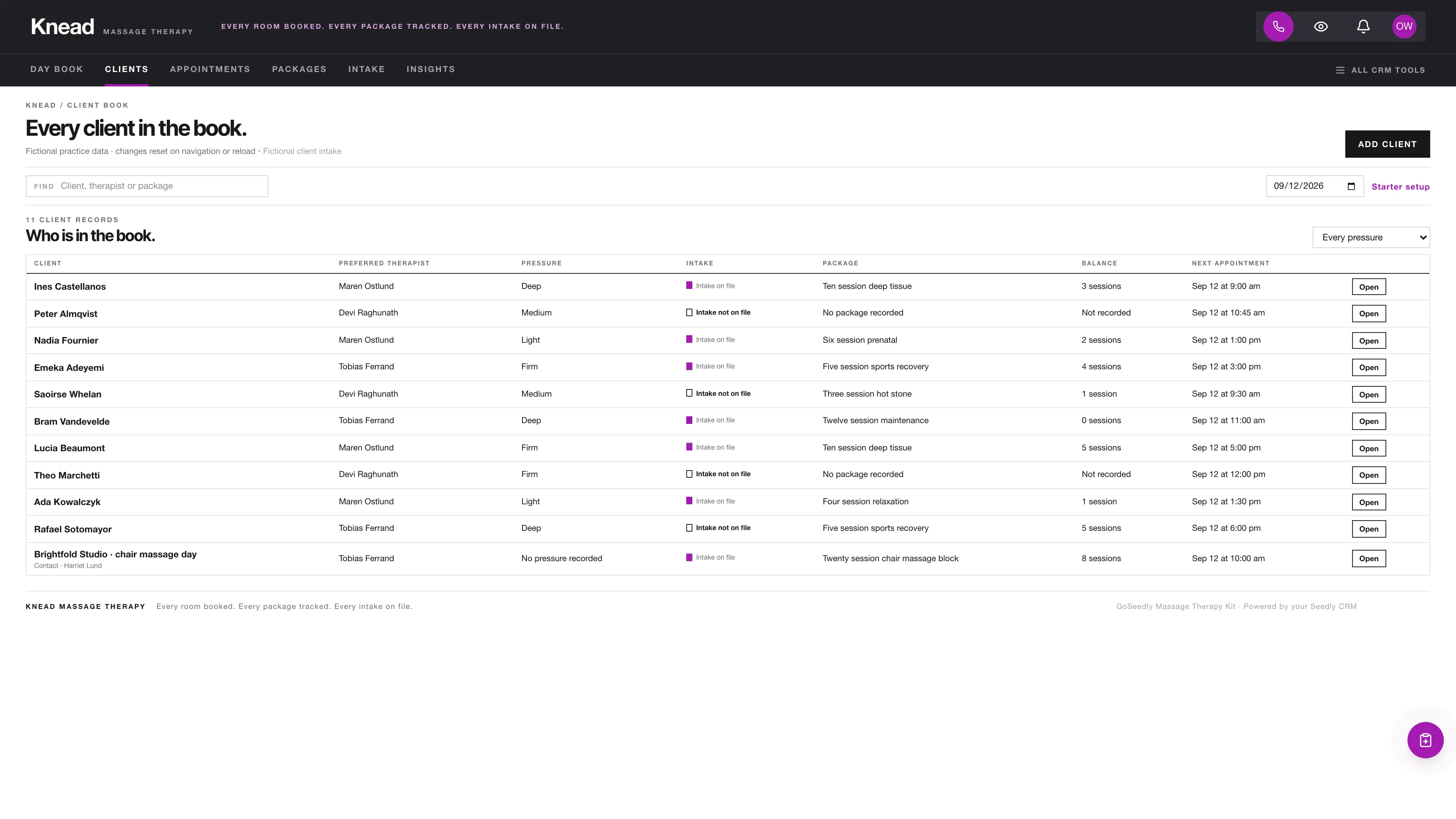Click client name Nadia Fournier

(x=66, y=340)
